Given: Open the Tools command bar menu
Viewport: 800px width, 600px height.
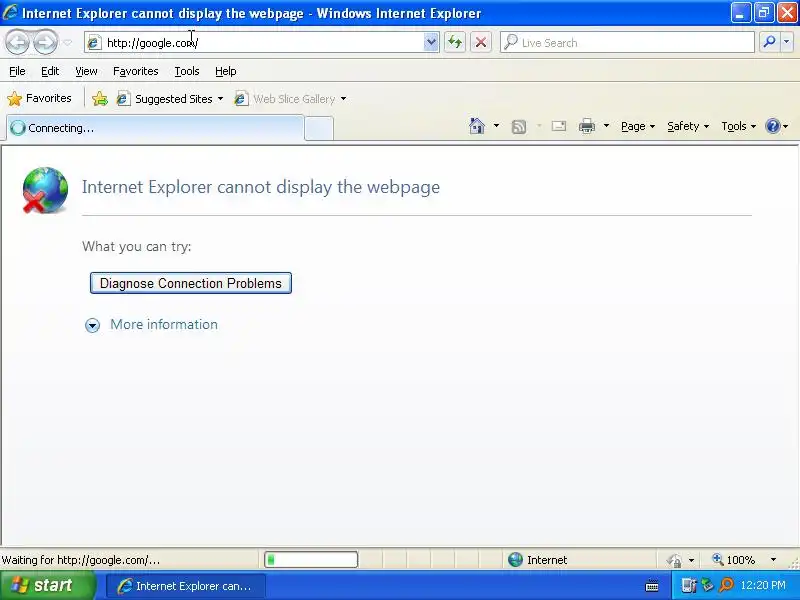Looking at the screenshot, I should pyautogui.click(x=738, y=127).
